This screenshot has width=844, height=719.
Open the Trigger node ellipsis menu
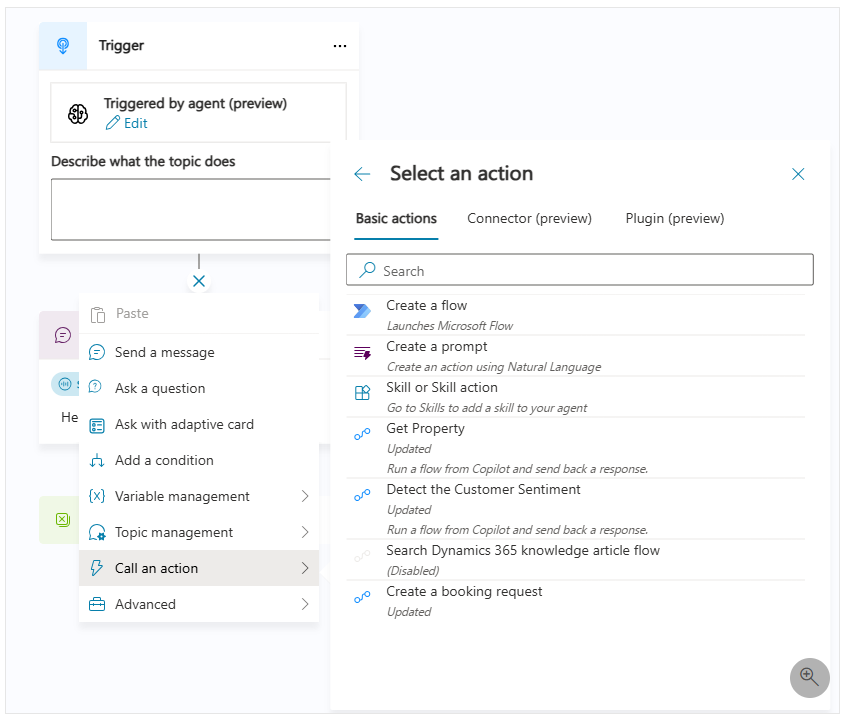coord(340,46)
